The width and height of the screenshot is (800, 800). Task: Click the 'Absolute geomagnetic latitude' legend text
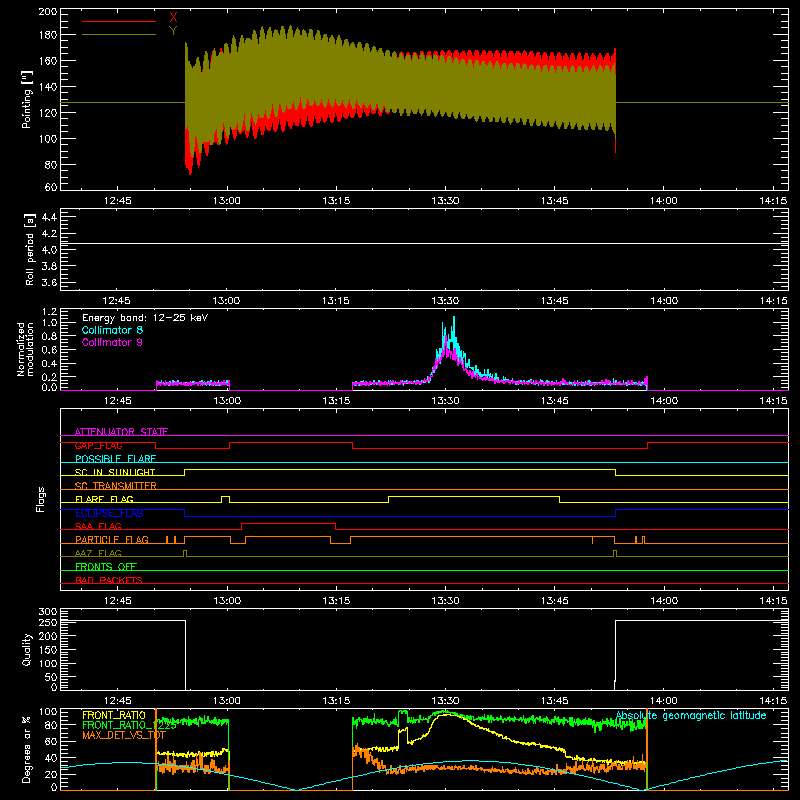691,715
